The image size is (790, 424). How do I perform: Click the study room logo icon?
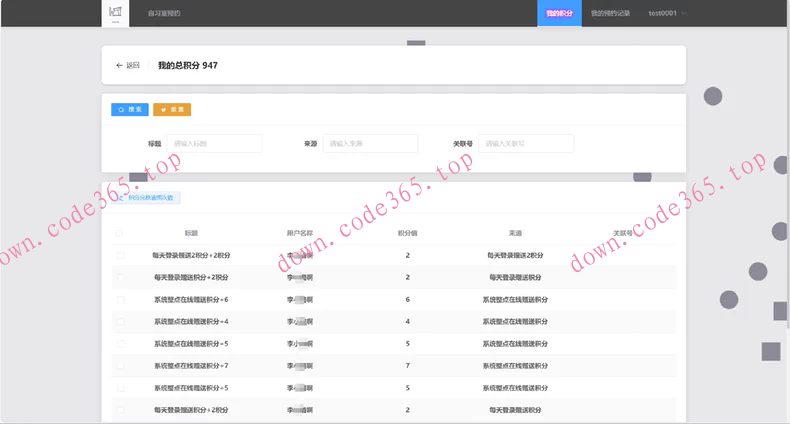click(x=115, y=12)
